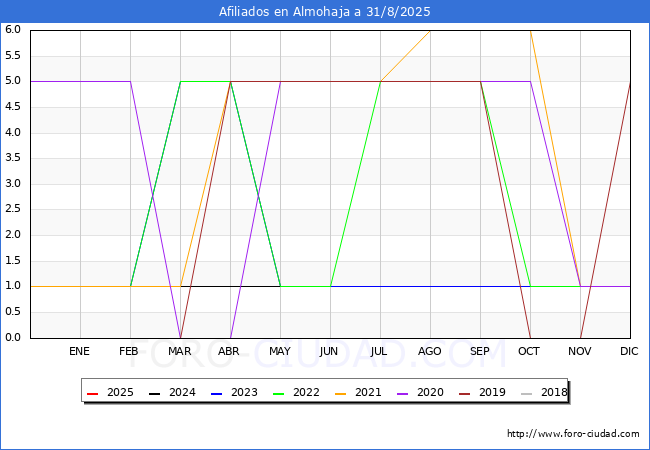
Task: Click the 0.0 value on y-axis
Action: (13, 338)
